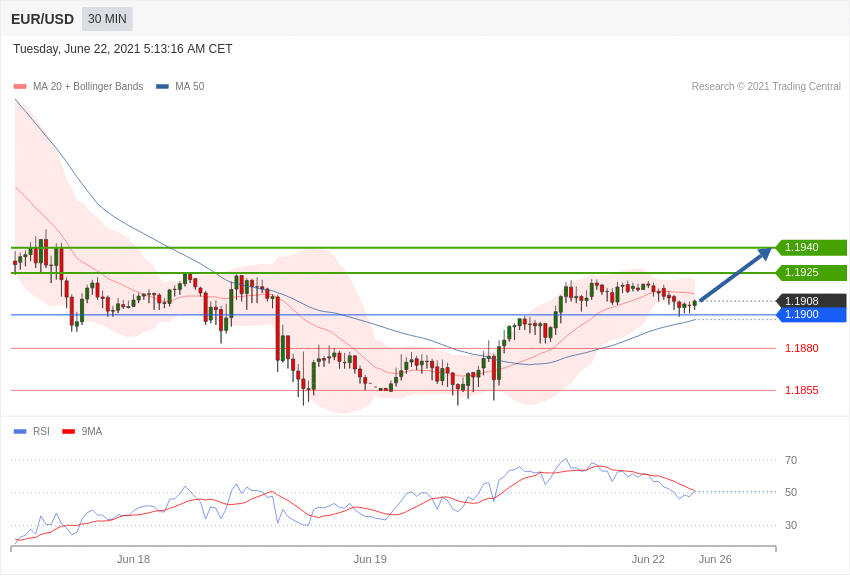Click the Jun 26 date axis label
This screenshot has width=850, height=576.
[715, 559]
